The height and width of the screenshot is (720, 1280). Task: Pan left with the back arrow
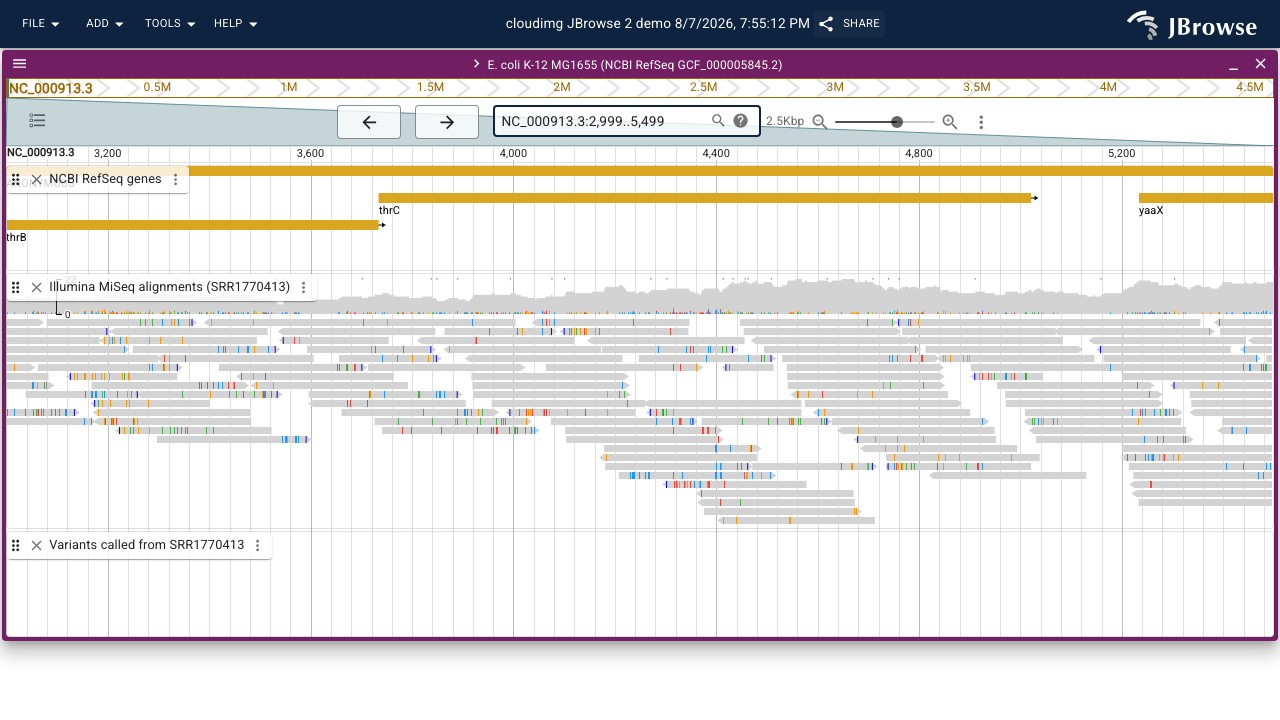point(369,122)
